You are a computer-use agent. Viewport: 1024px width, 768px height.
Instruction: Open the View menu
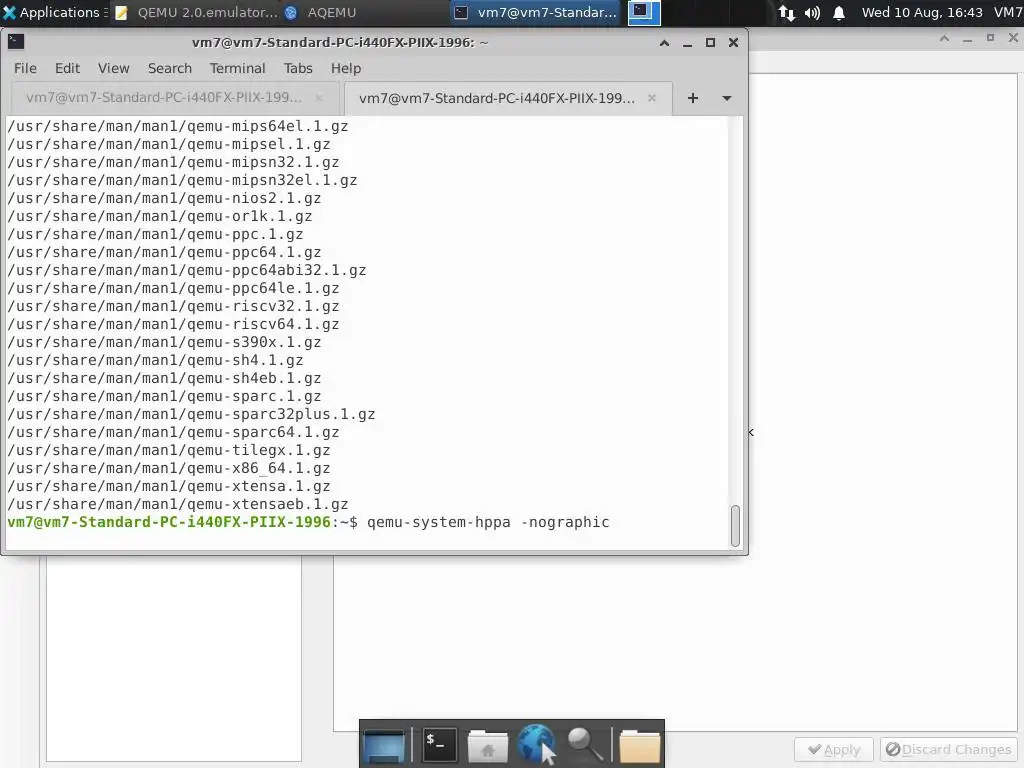pos(114,68)
